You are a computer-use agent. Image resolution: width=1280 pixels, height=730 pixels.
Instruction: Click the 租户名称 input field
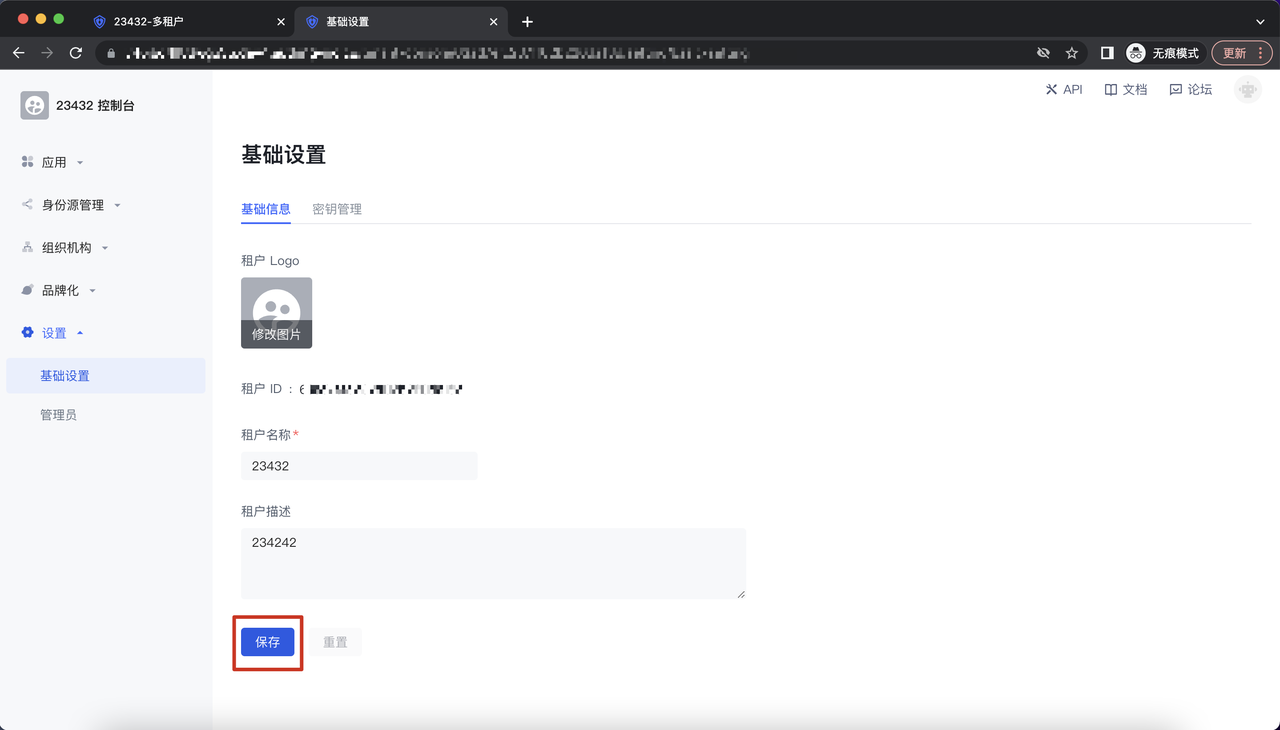click(359, 466)
